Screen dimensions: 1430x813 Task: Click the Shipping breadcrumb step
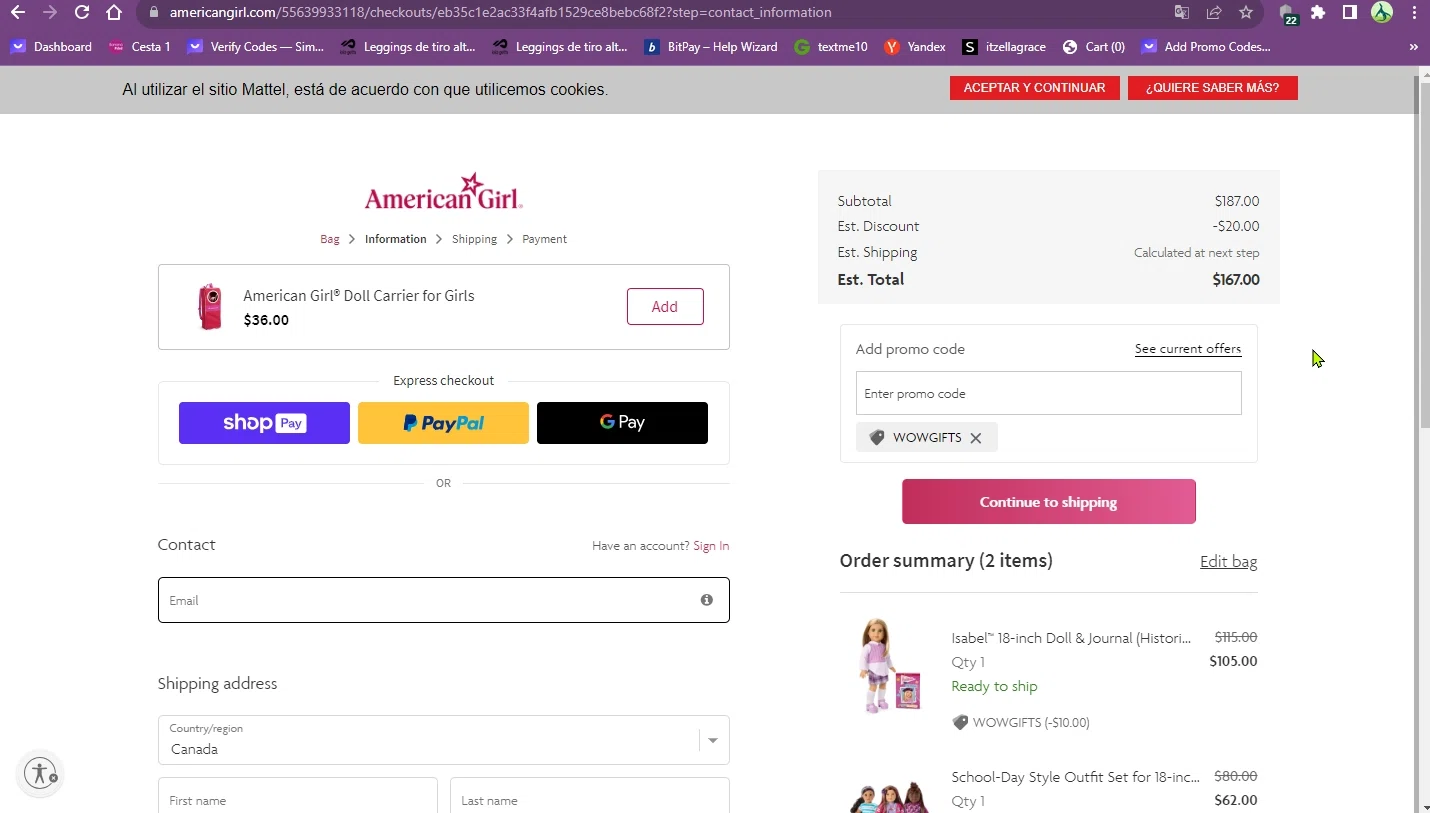pyautogui.click(x=474, y=239)
